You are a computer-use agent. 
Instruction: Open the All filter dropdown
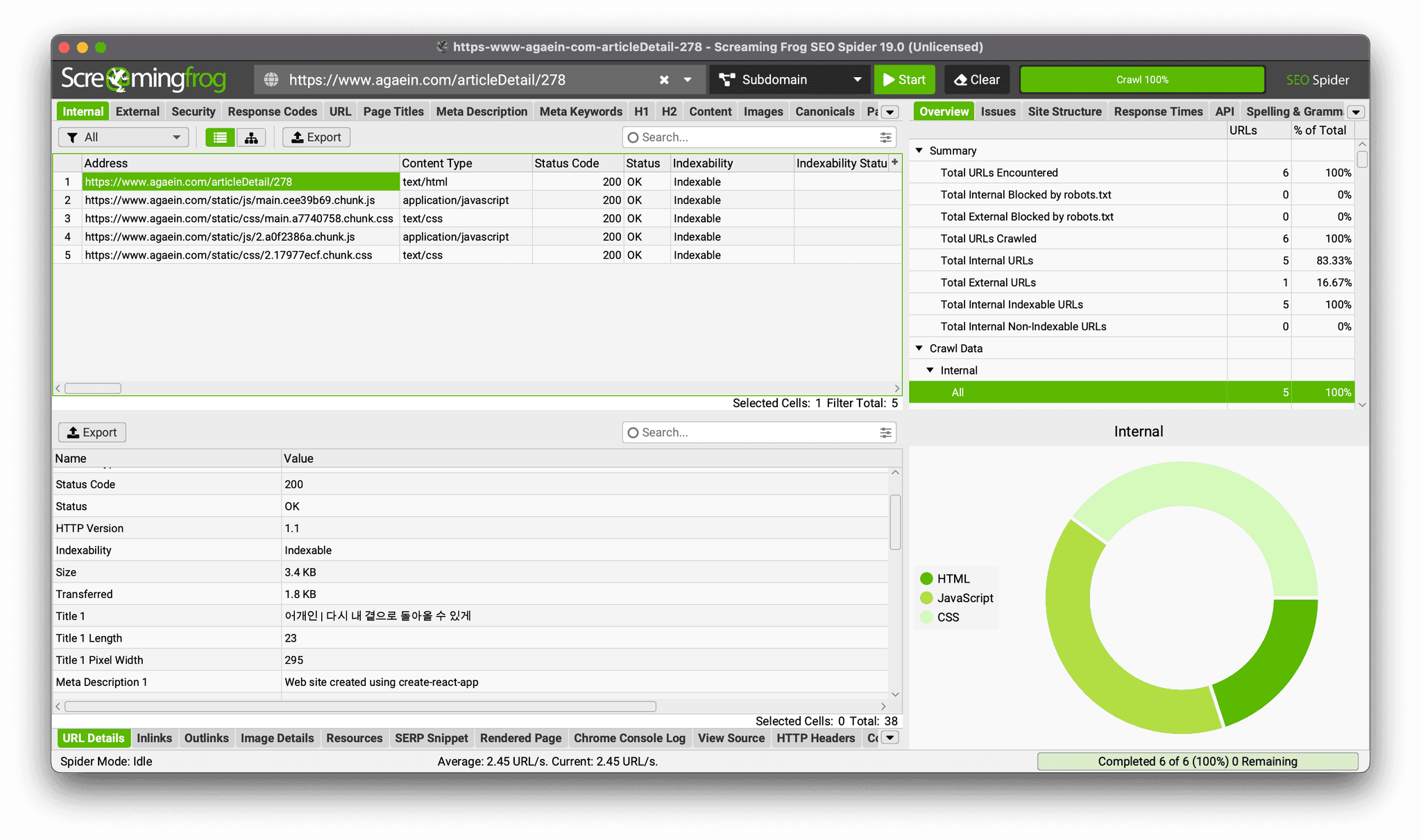[124, 137]
